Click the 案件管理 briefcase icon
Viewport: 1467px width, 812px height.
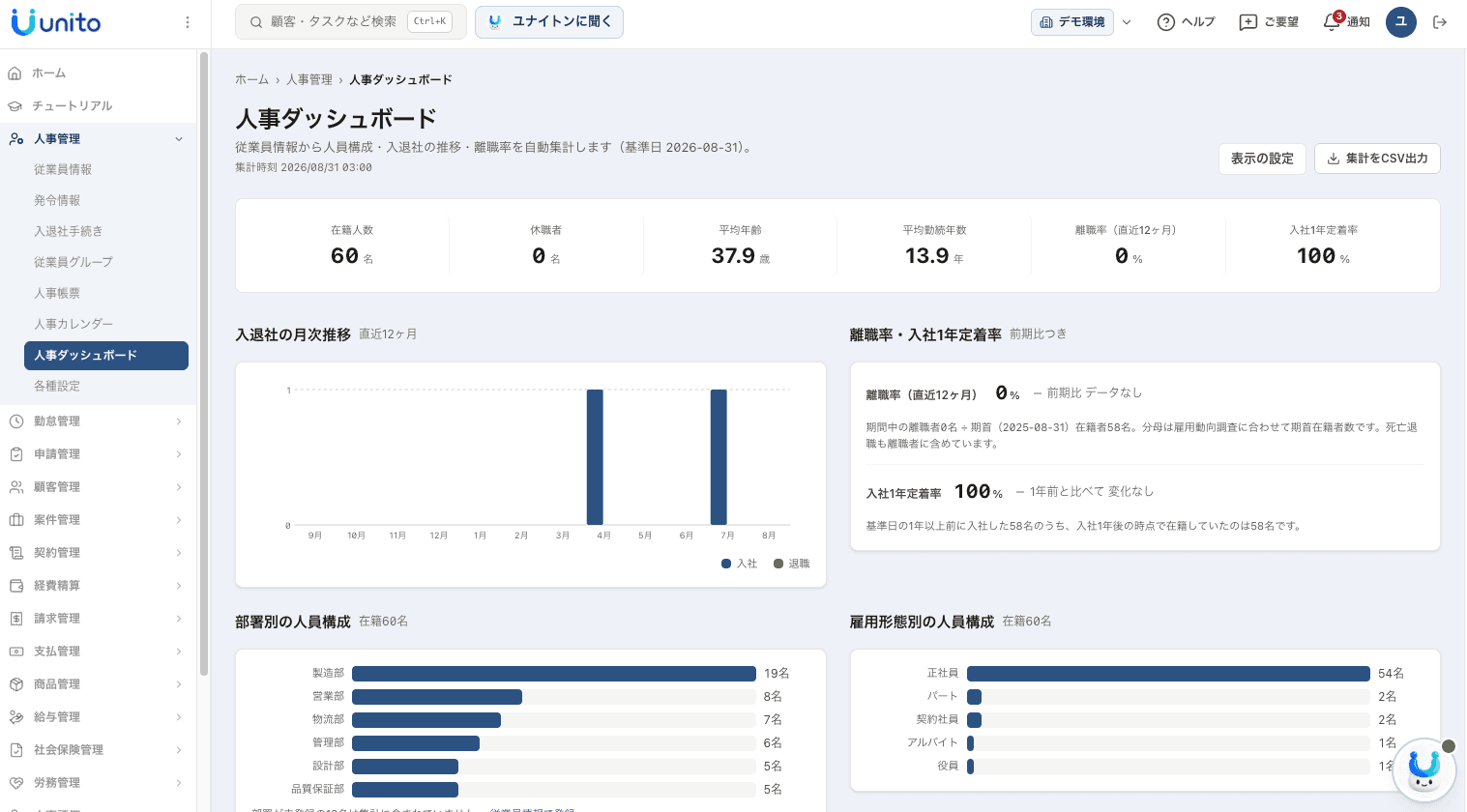click(15, 520)
